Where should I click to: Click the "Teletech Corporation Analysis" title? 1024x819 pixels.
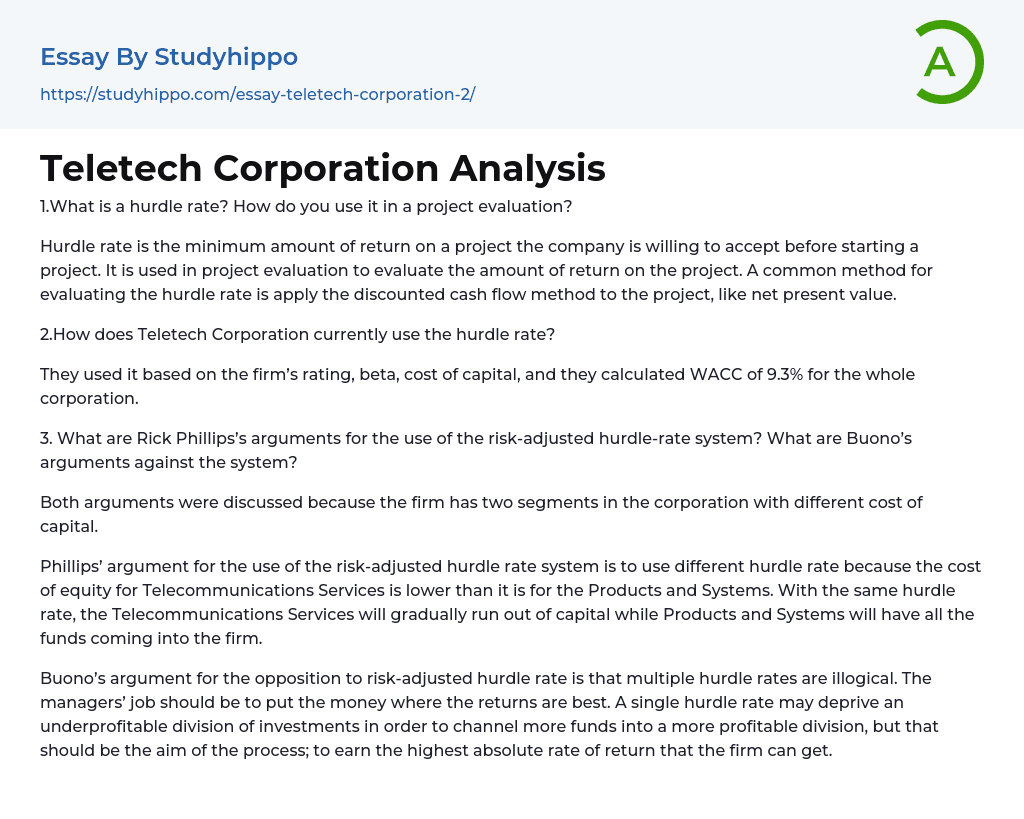tap(323, 168)
